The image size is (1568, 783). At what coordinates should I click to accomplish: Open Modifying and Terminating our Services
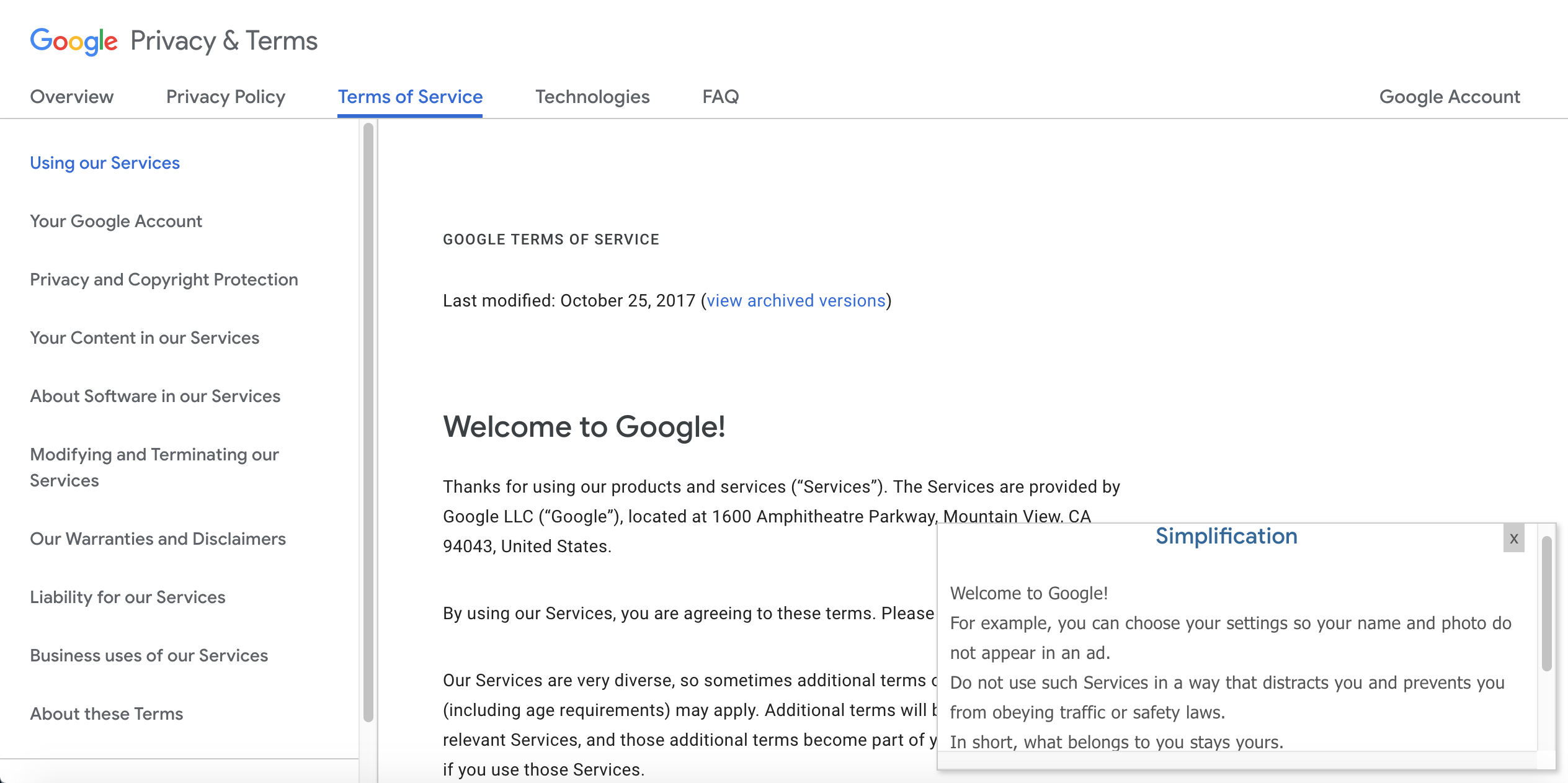click(154, 467)
